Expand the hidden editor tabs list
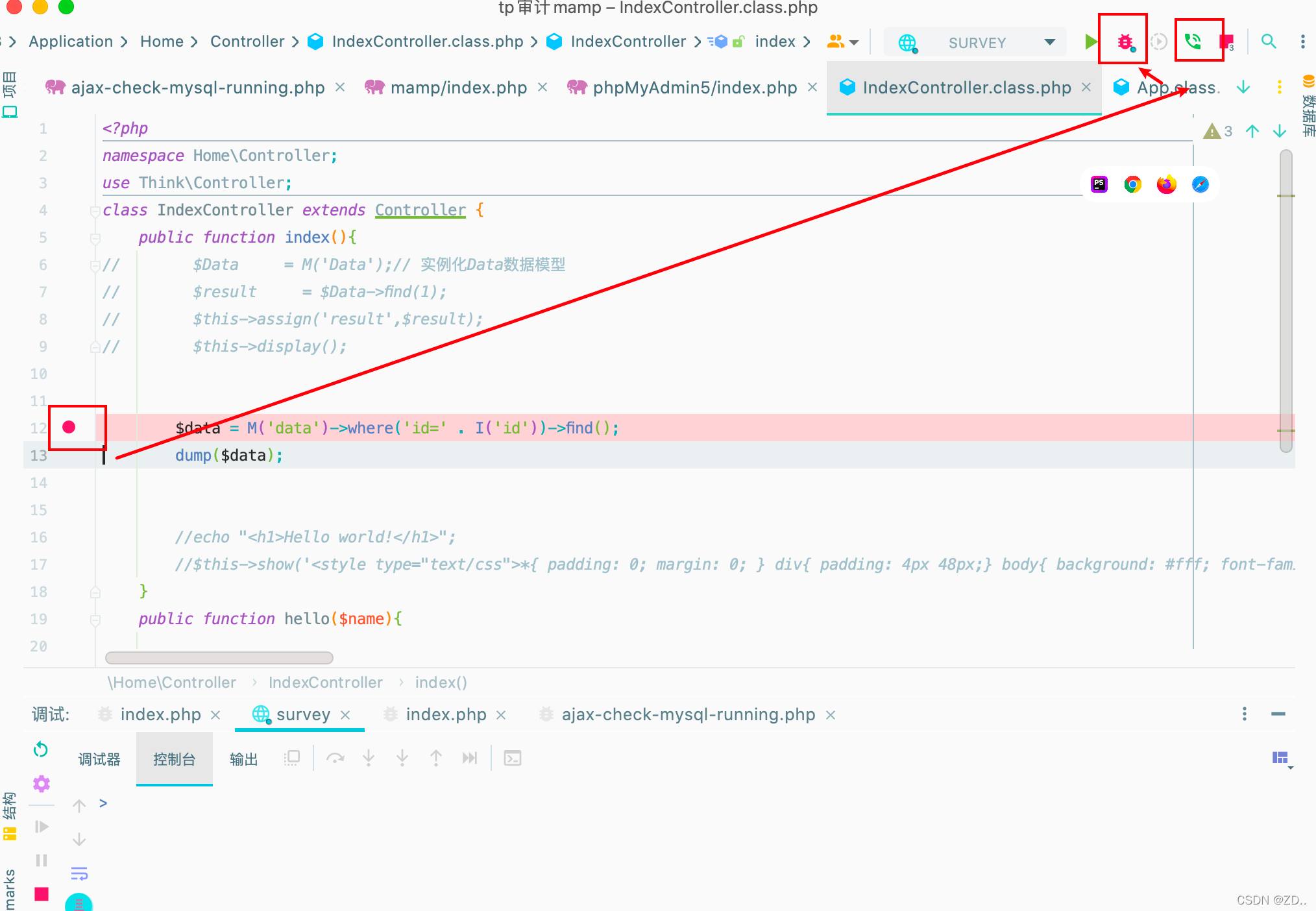 pyautogui.click(x=1243, y=88)
